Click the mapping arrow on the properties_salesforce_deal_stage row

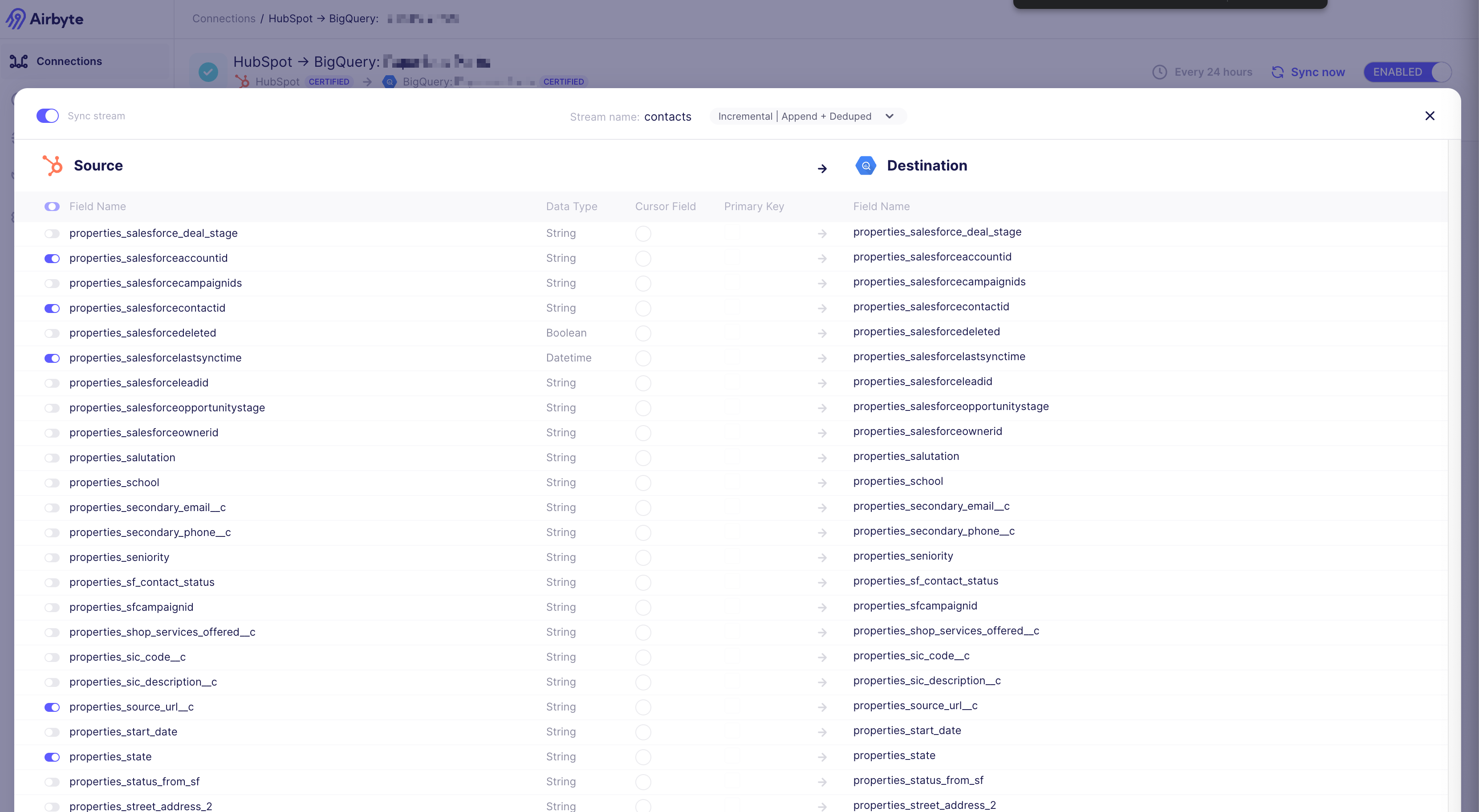click(822, 233)
